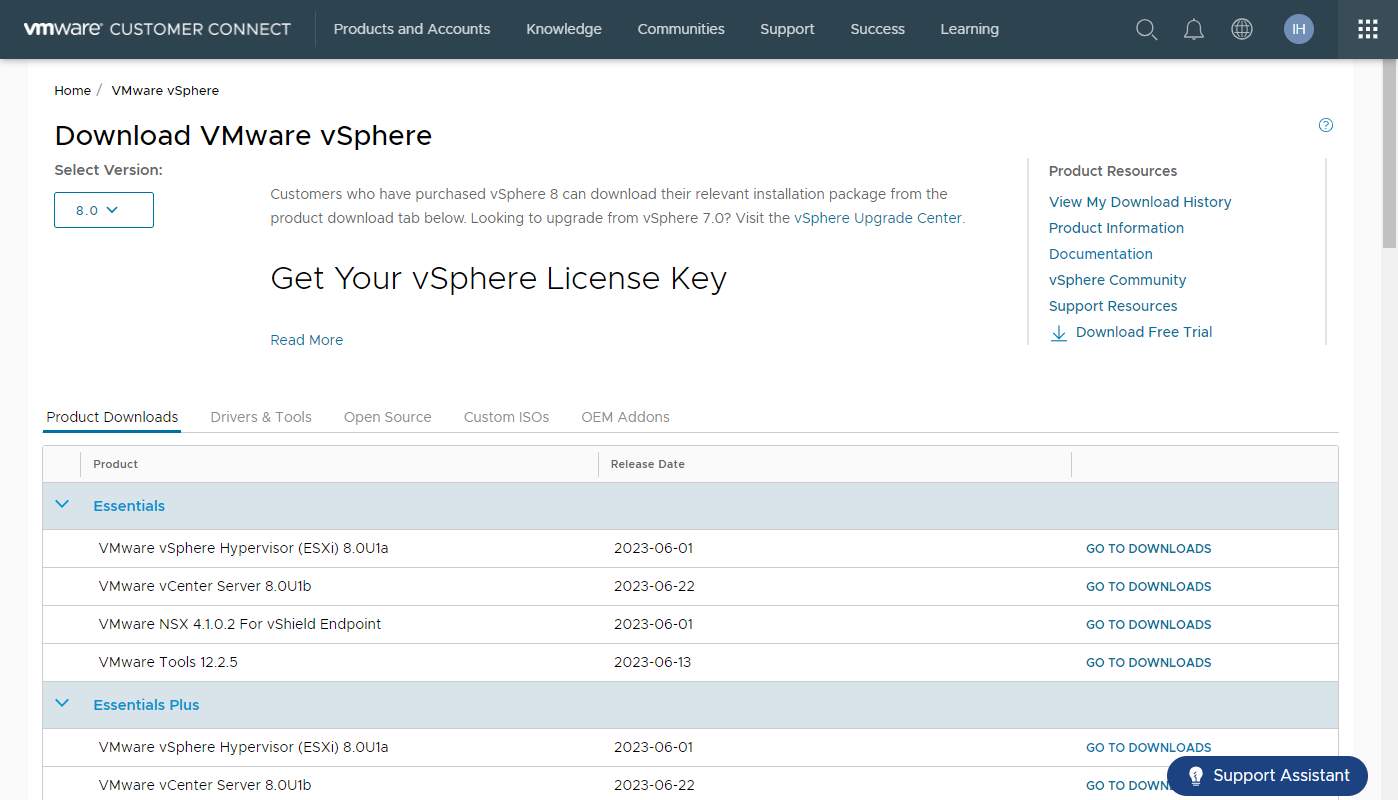Click the VMware Customer Connect logo

point(157,29)
